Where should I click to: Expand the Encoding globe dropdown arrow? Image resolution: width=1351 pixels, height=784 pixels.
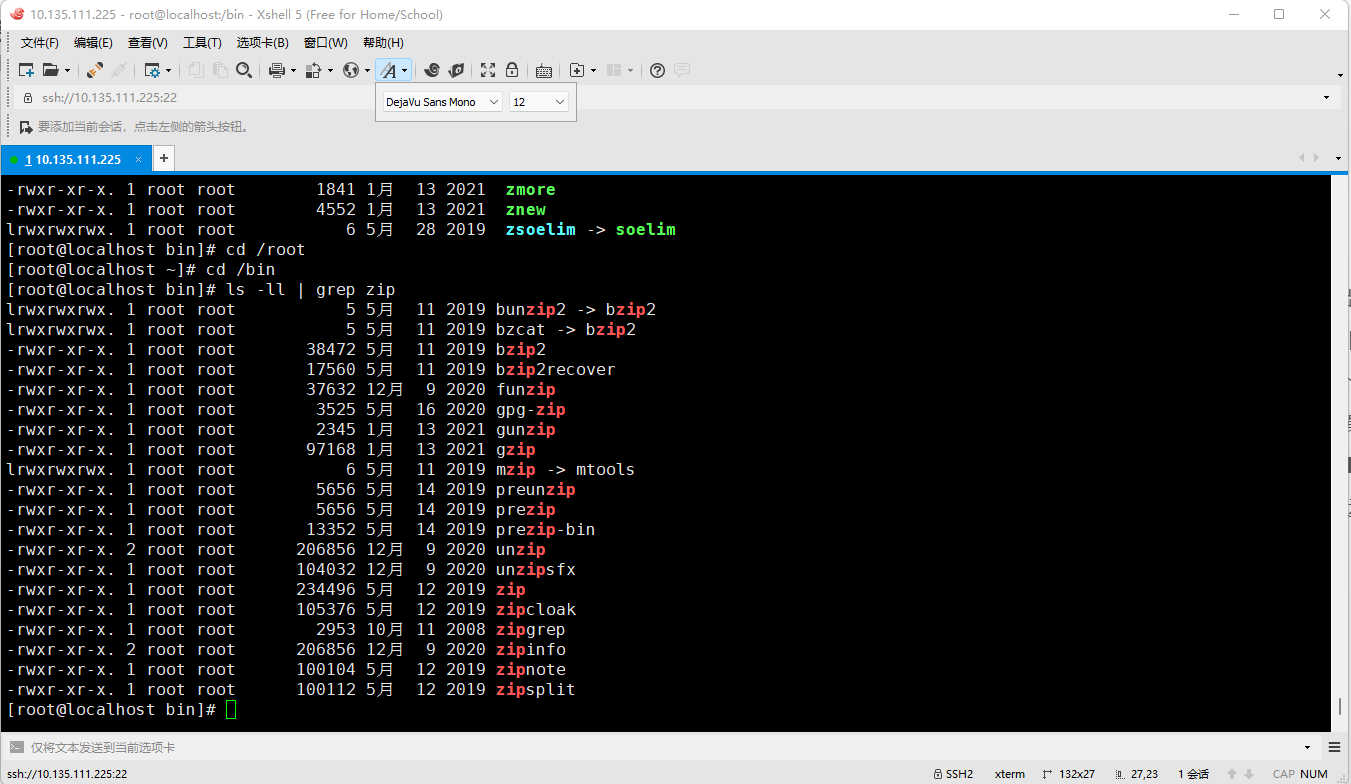tap(367, 70)
